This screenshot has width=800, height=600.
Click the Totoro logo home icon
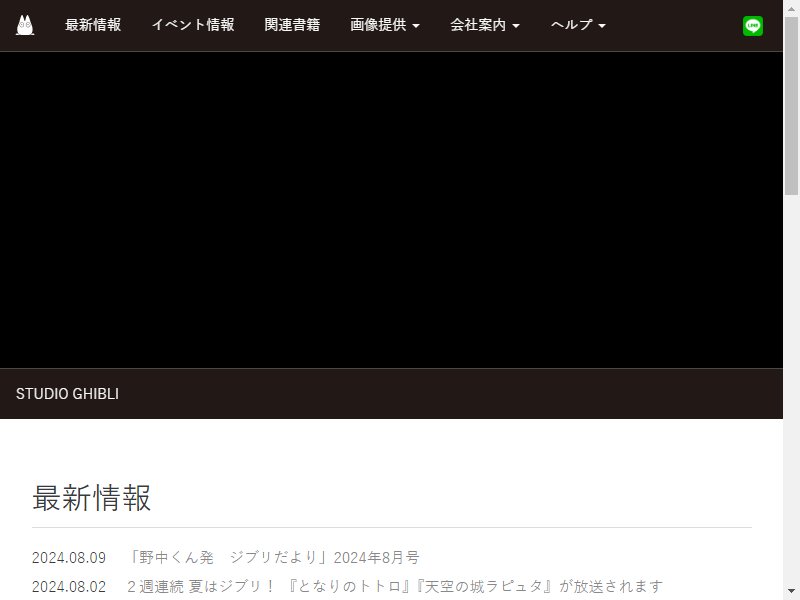coord(25,25)
